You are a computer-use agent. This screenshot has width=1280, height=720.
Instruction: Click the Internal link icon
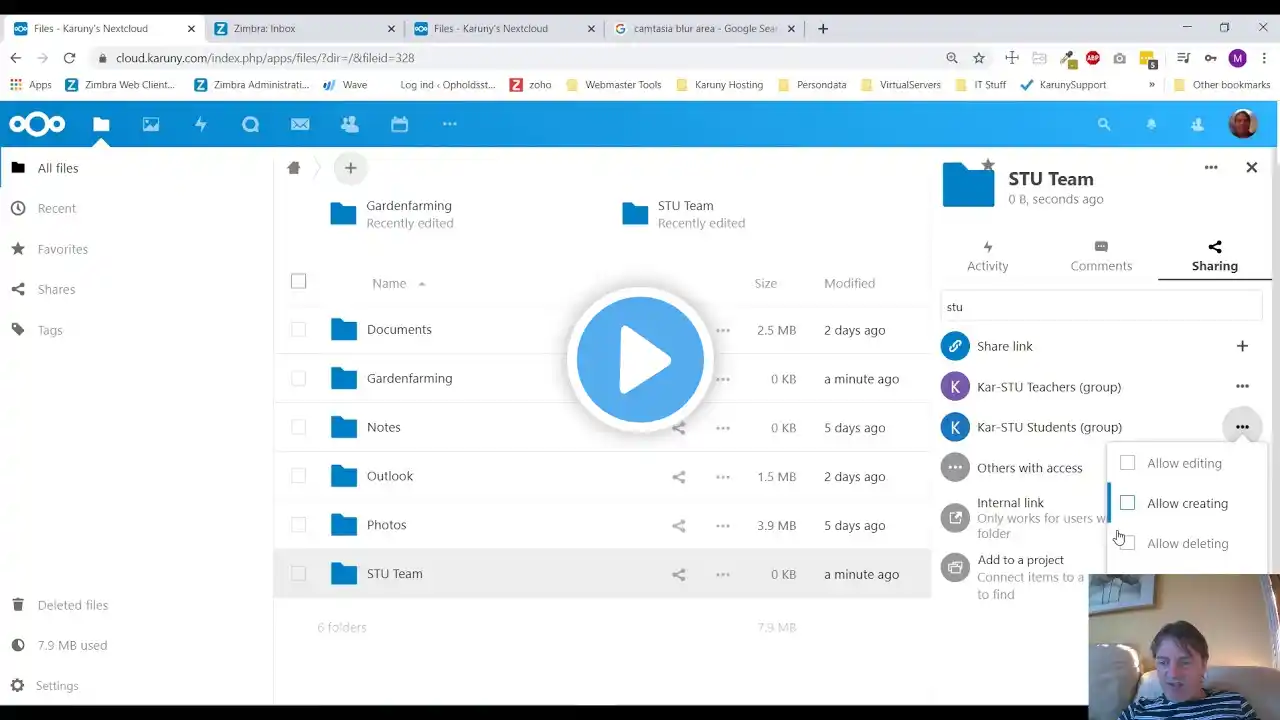click(955, 517)
